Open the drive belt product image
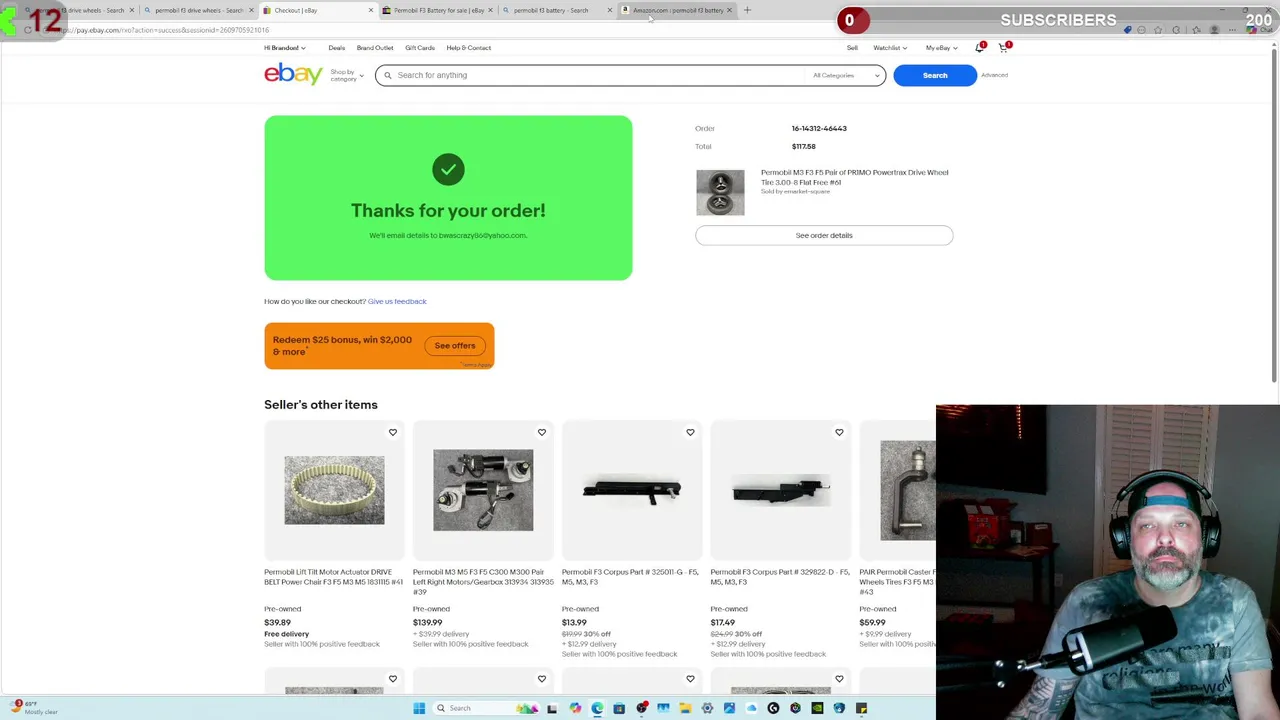The width and height of the screenshot is (1280, 720). pos(334,490)
